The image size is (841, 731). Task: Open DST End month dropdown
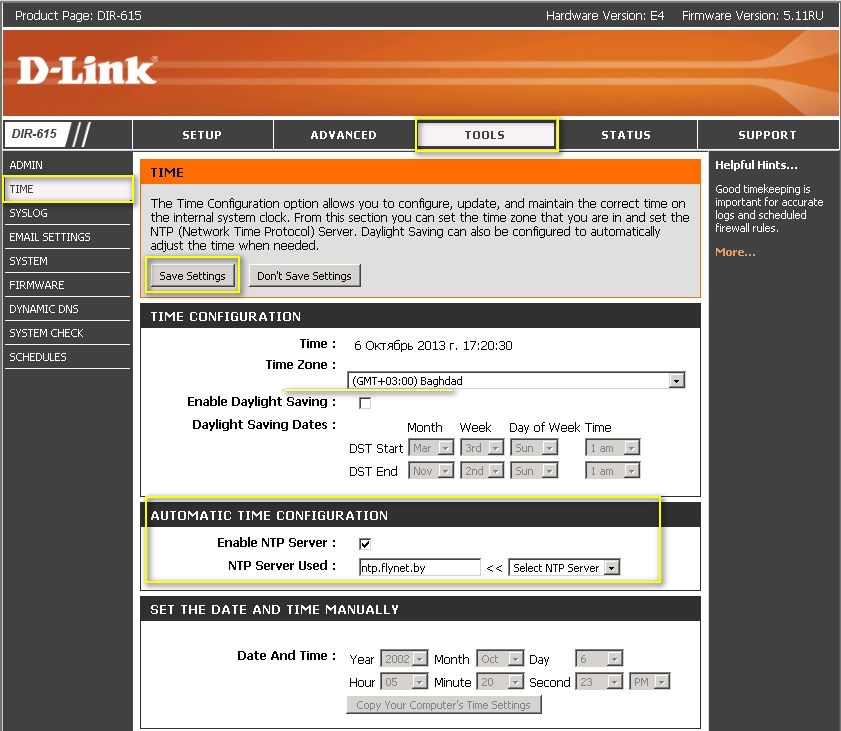(431, 471)
